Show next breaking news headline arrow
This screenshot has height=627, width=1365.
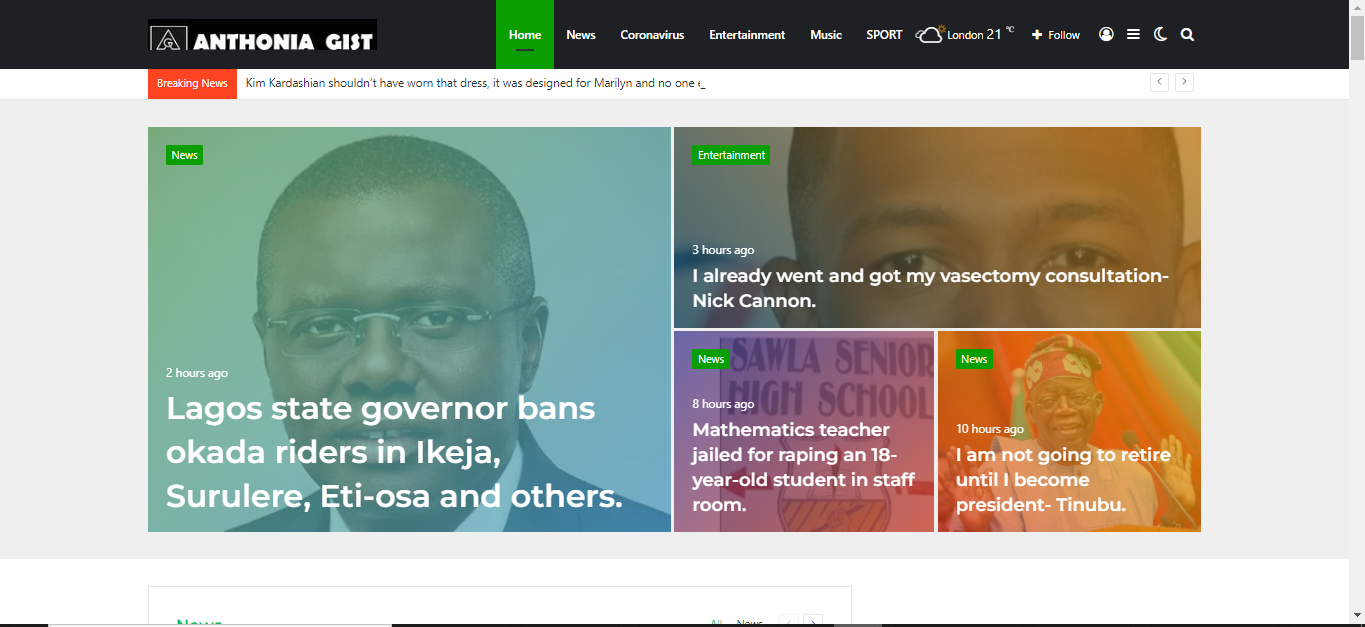point(1184,82)
